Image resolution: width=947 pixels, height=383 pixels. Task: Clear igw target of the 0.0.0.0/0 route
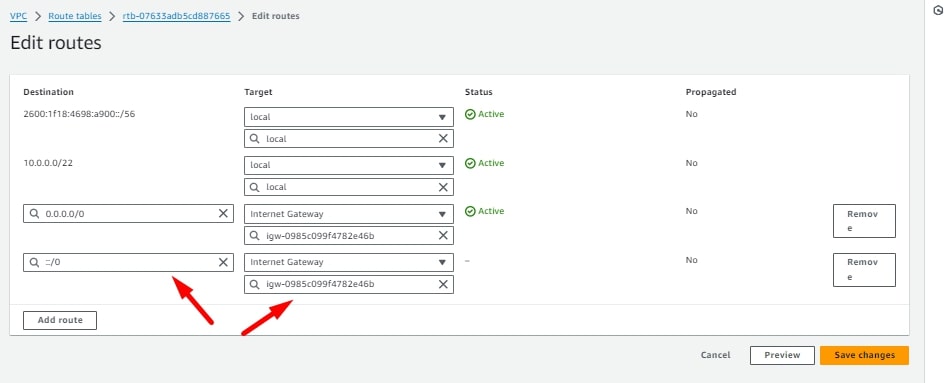[x=443, y=235]
